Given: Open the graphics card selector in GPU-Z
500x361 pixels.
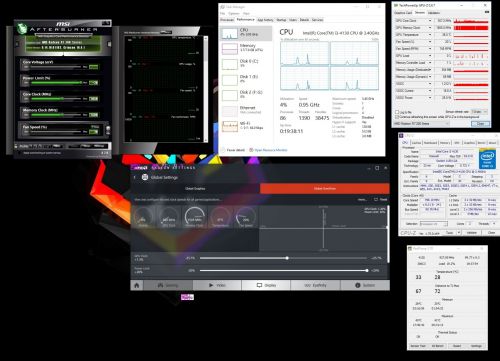Looking at the screenshot, I should pyautogui.click(x=421, y=124).
